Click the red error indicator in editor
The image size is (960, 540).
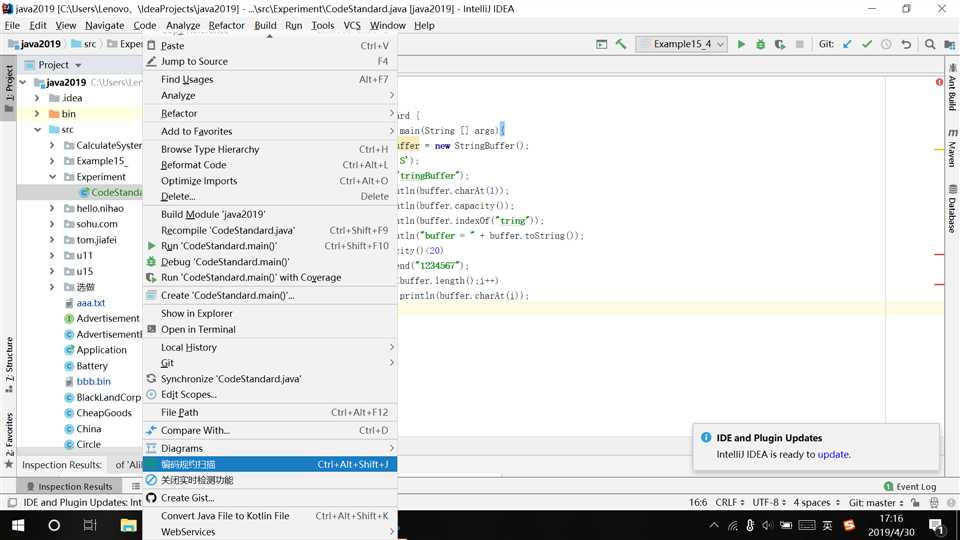(x=939, y=82)
